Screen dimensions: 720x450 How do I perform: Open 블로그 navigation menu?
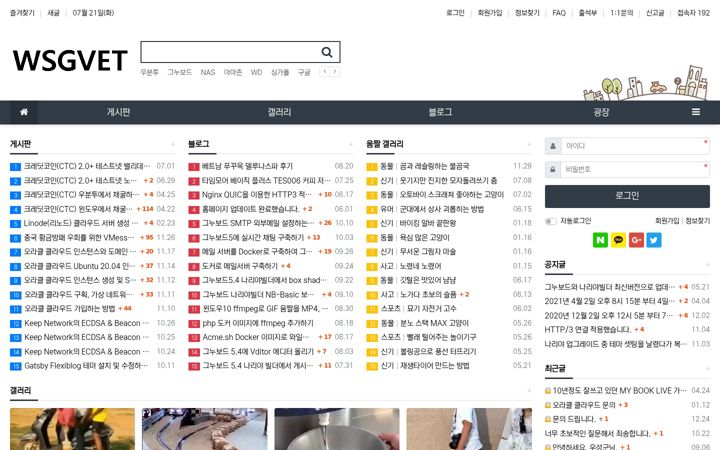tap(440, 112)
